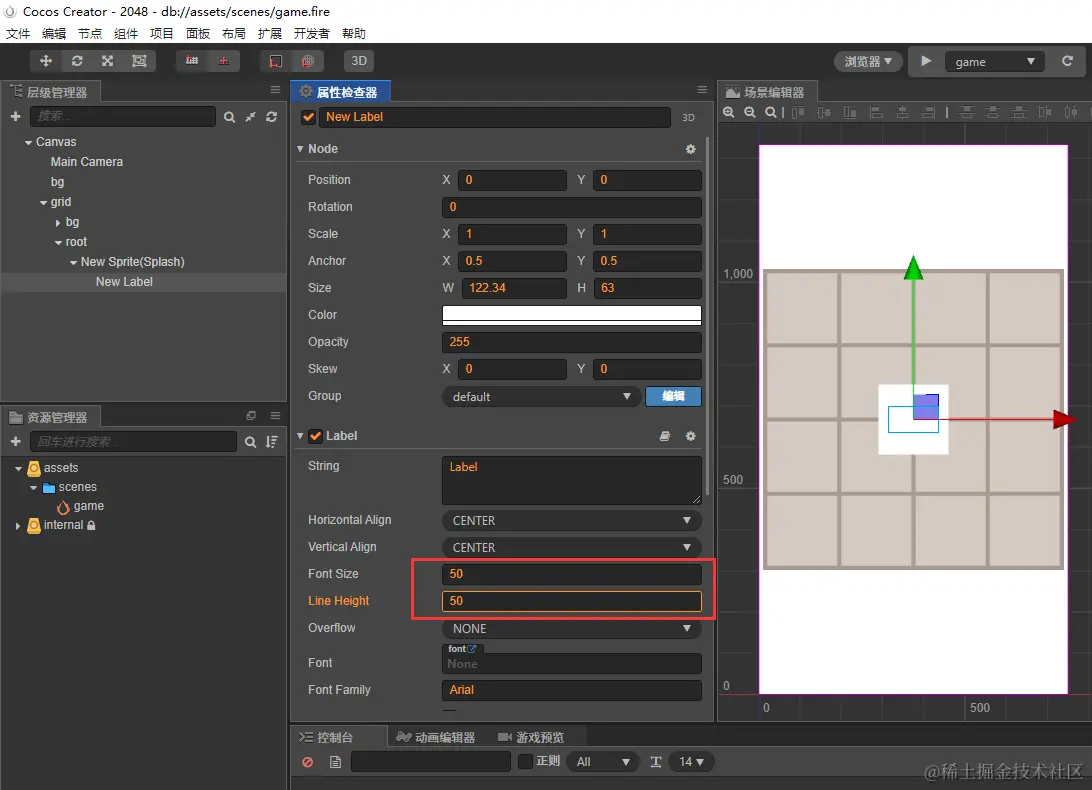This screenshot has width=1092, height=790.
Task: Click the Font Size input field
Action: (x=571, y=574)
